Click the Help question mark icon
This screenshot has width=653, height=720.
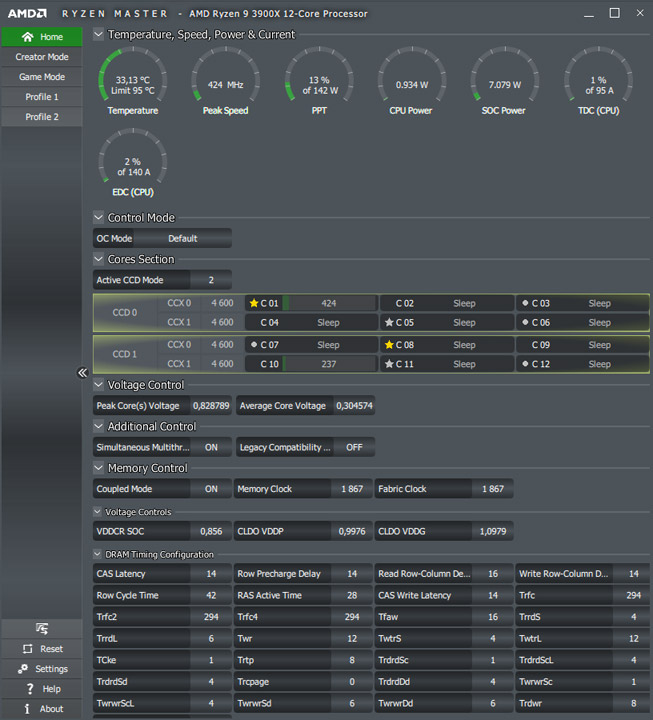click(x=30, y=689)
